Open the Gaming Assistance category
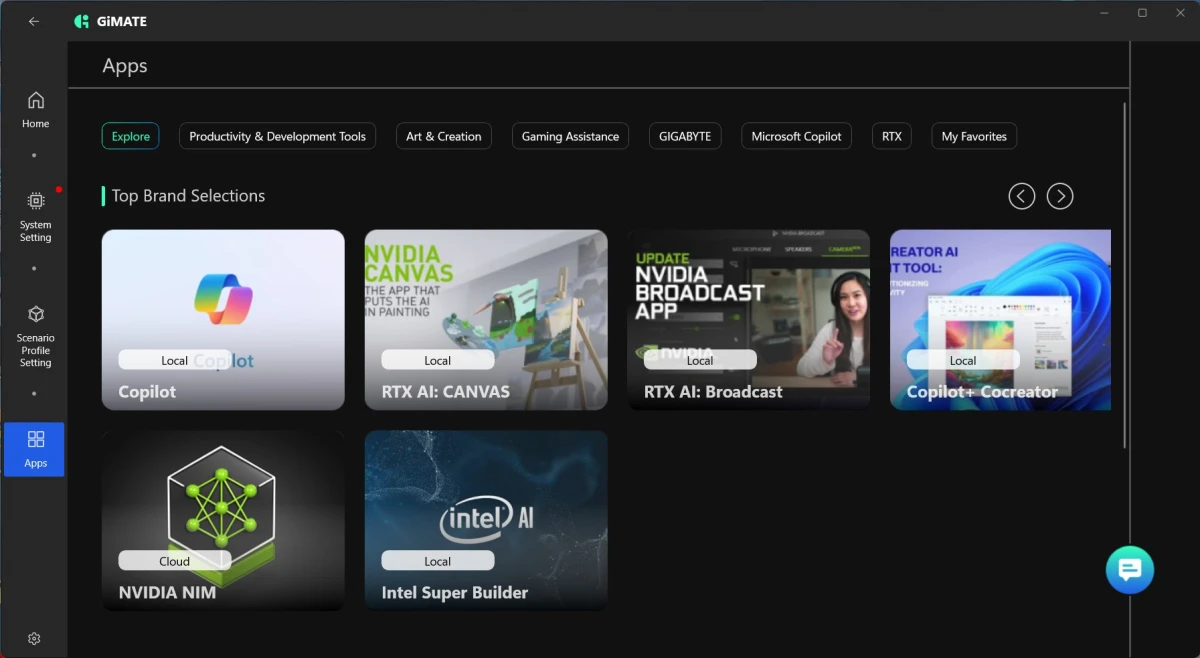 (570, 136)
